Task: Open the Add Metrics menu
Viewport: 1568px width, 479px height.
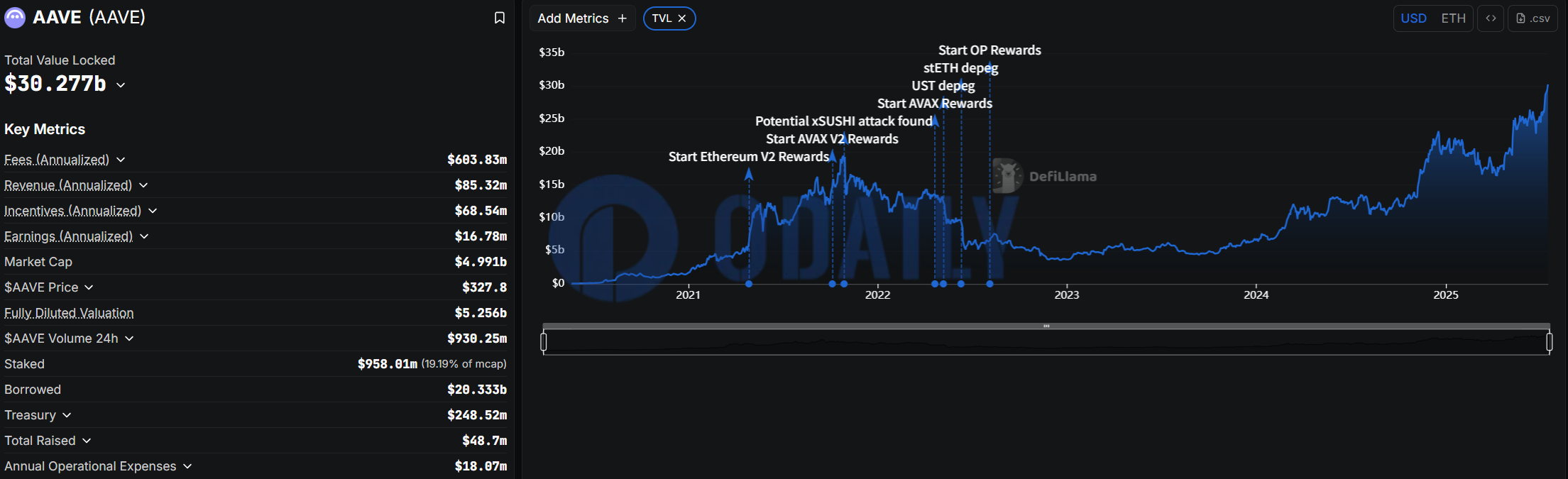Action: [582, 18]
